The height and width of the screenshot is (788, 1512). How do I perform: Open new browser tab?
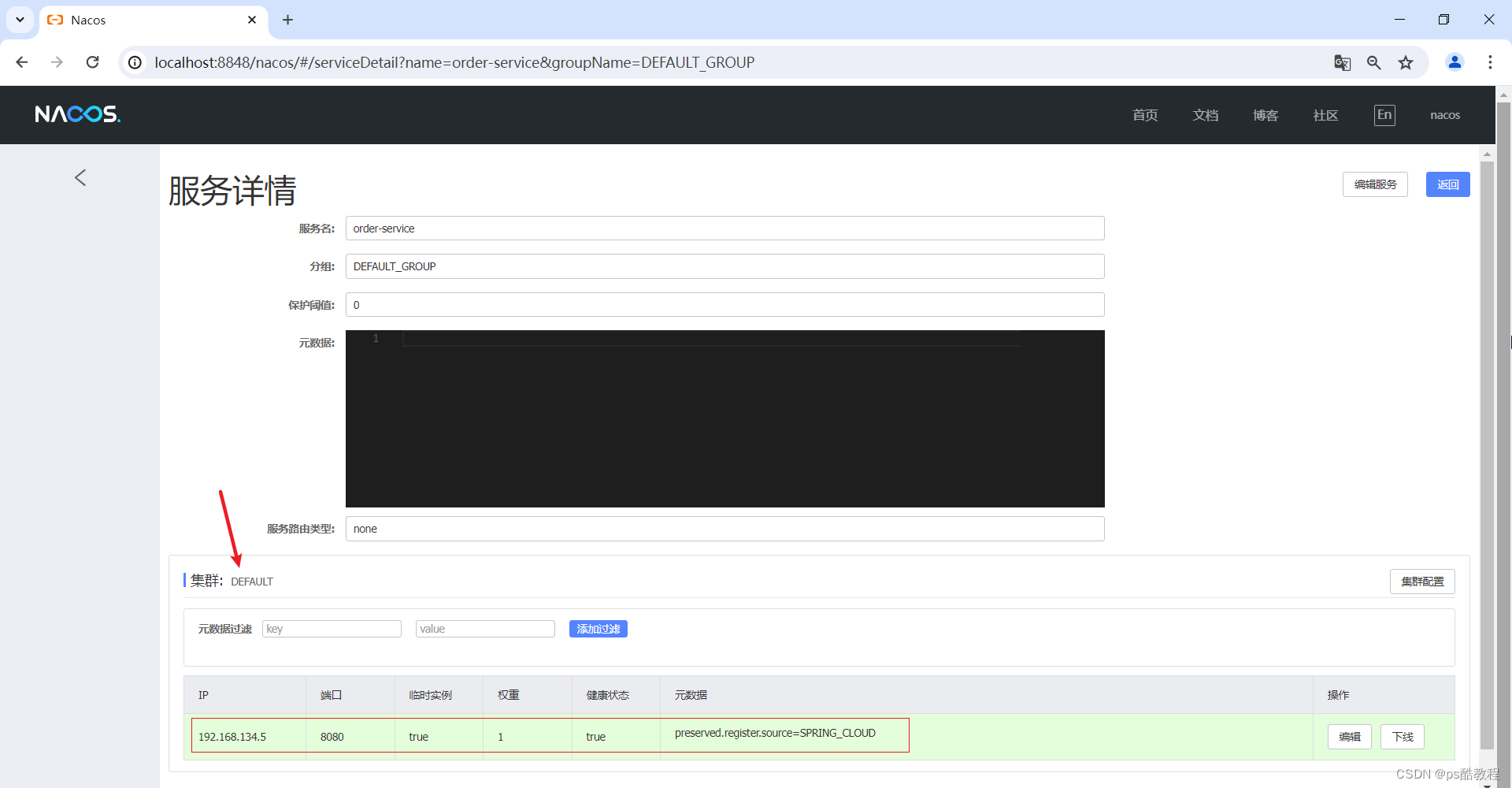click(x=287, y=20)
